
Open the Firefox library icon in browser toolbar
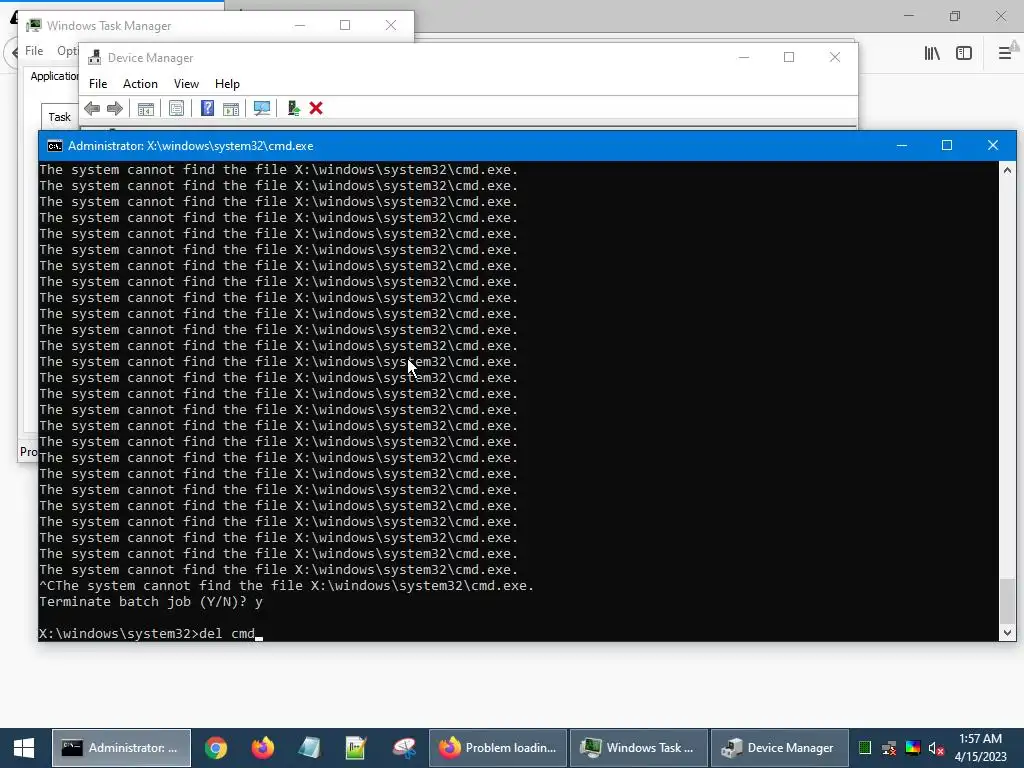[932, 54]
